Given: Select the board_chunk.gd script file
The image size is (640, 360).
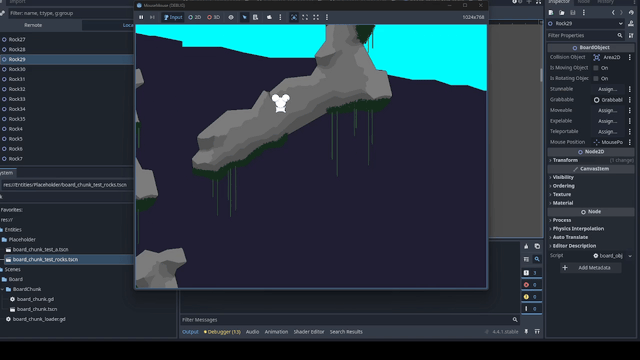Looking at the screenshot, I should 35,299.
